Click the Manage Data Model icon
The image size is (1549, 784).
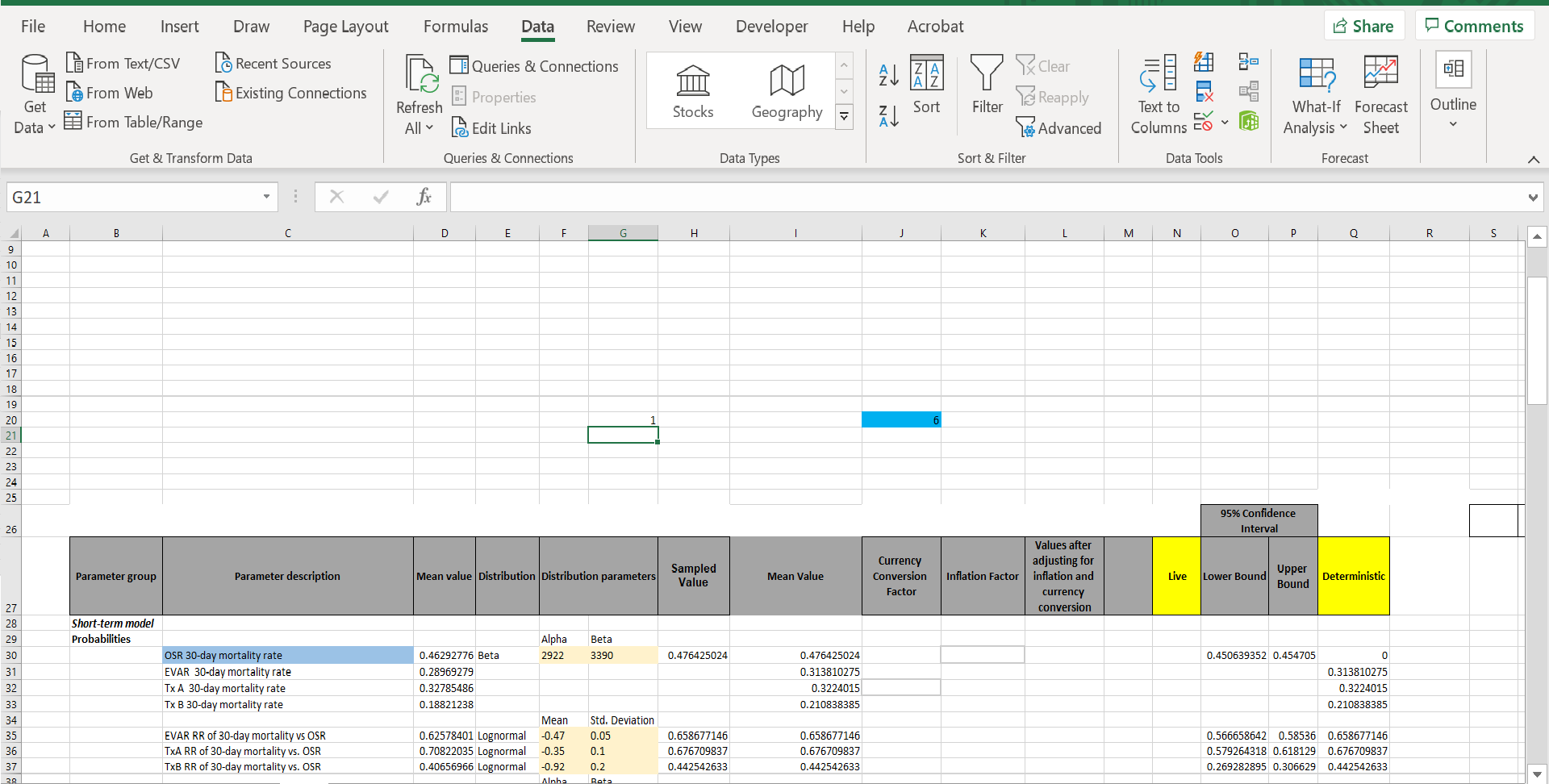pos(1248,122)
